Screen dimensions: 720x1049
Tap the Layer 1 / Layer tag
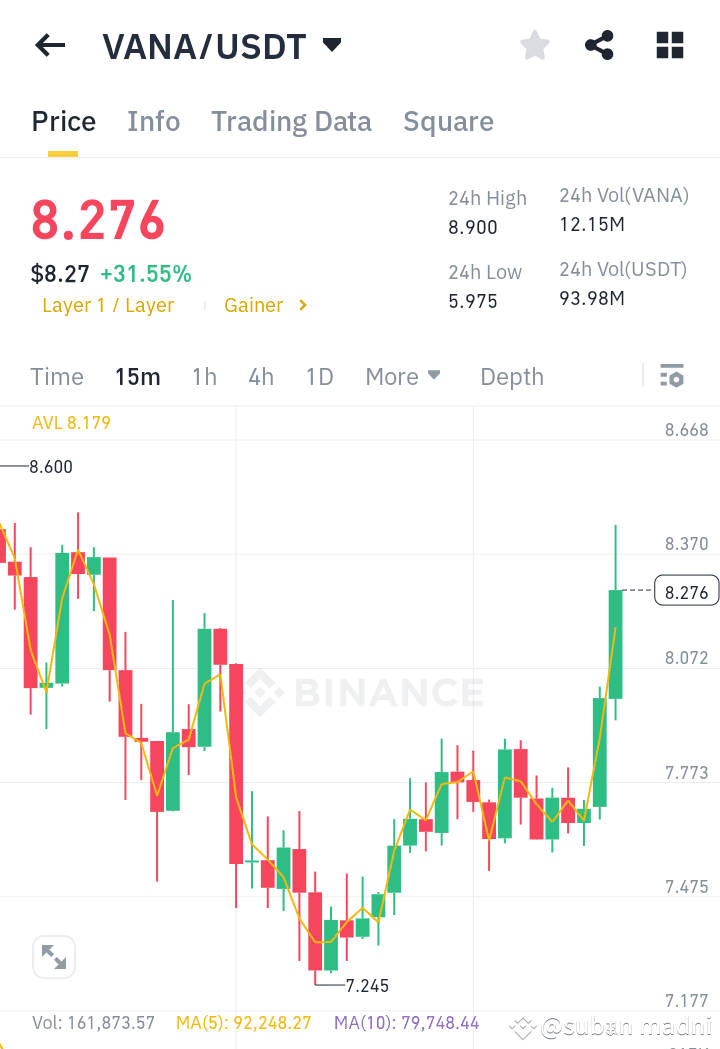click(108, 305)
